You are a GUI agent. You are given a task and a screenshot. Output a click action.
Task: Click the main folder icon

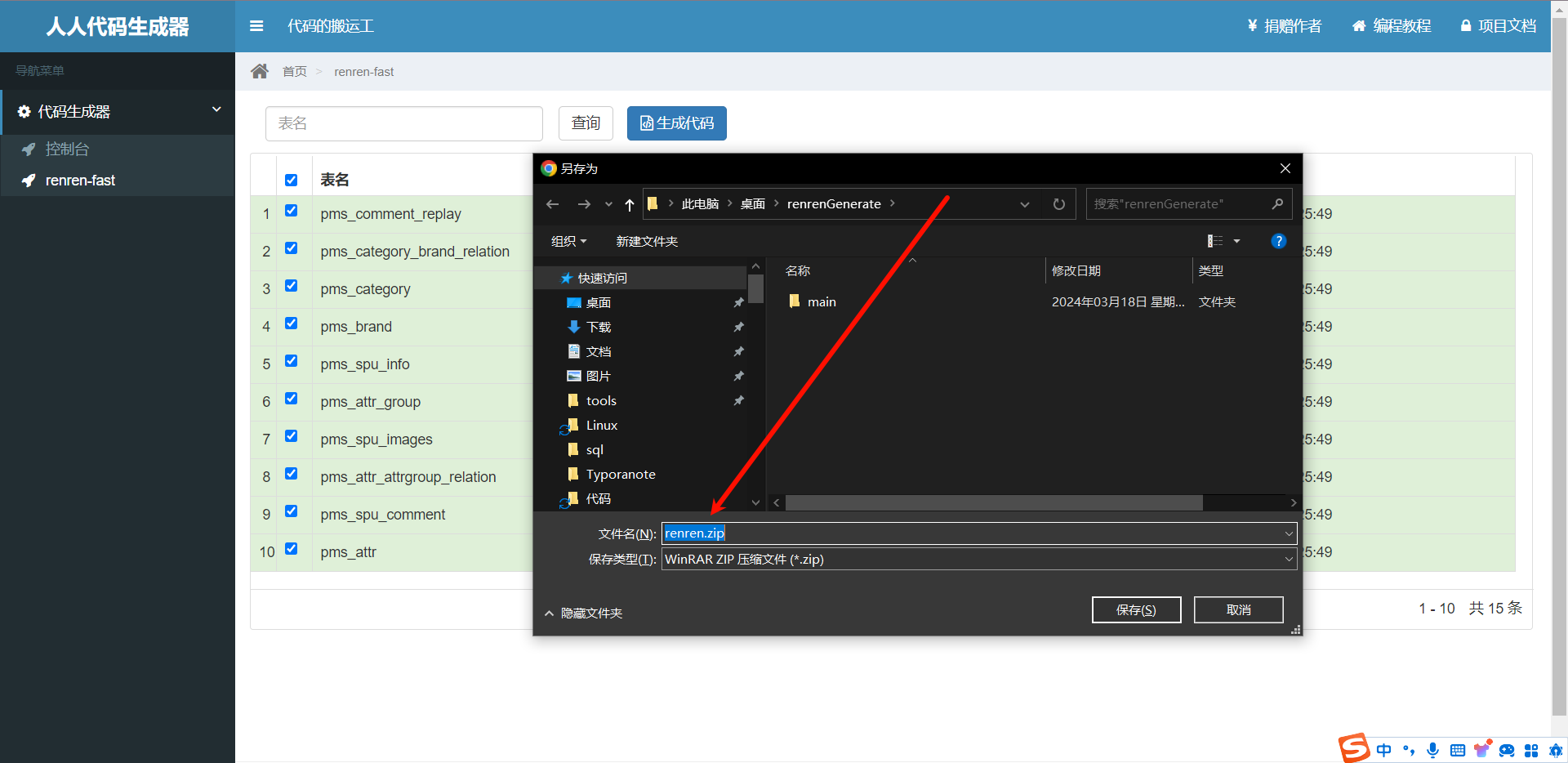click(x=795, y=301)
